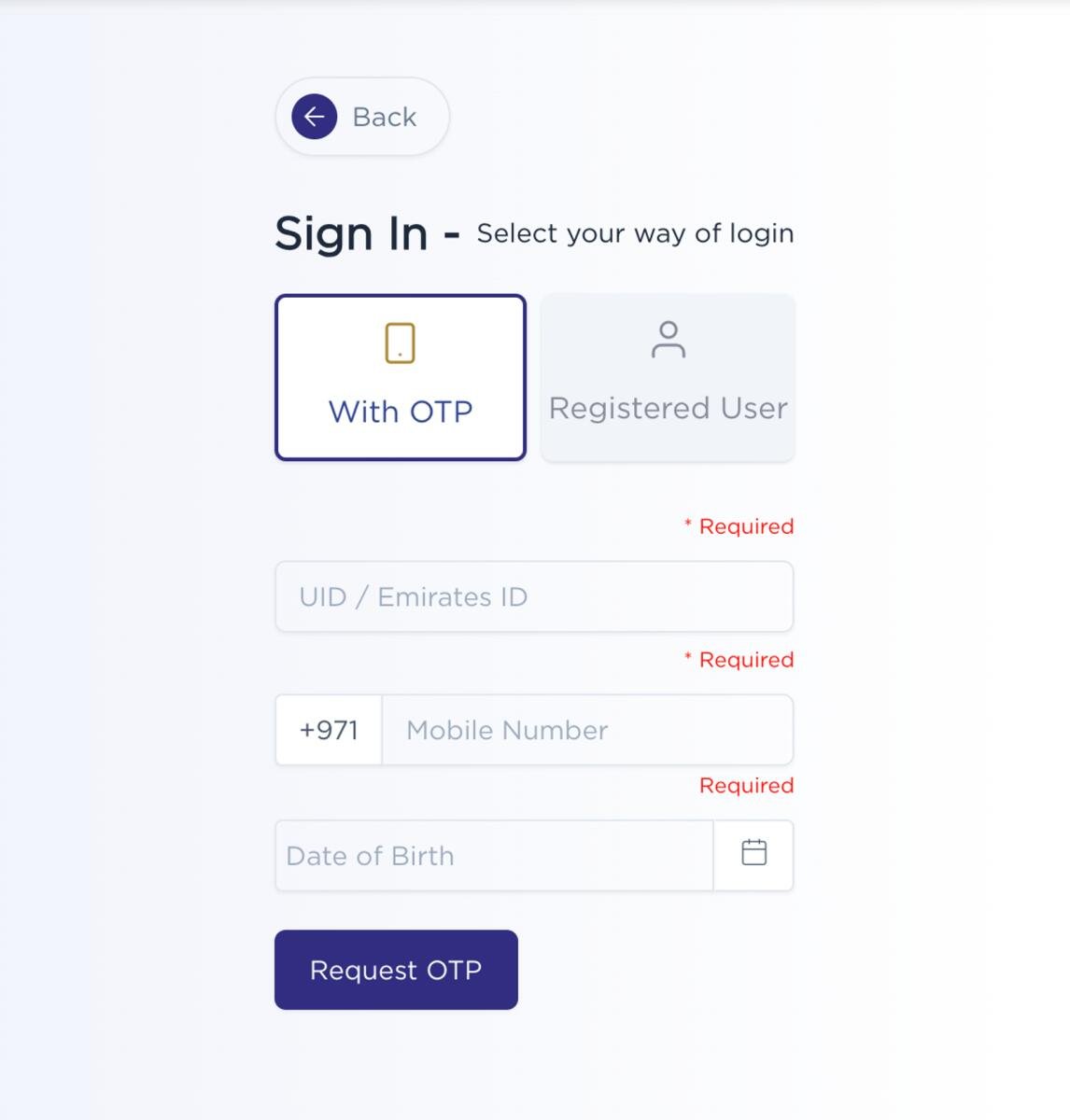Click the red asterisk above UID field
The image size is (1070, 1120).
[688, 524]
